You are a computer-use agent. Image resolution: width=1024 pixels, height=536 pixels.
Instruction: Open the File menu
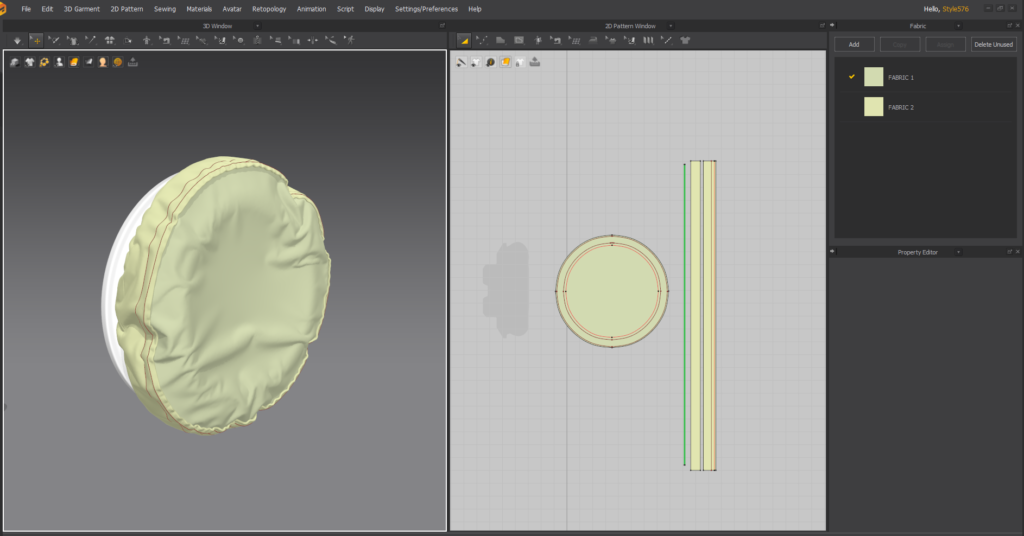tap(26, 9)
